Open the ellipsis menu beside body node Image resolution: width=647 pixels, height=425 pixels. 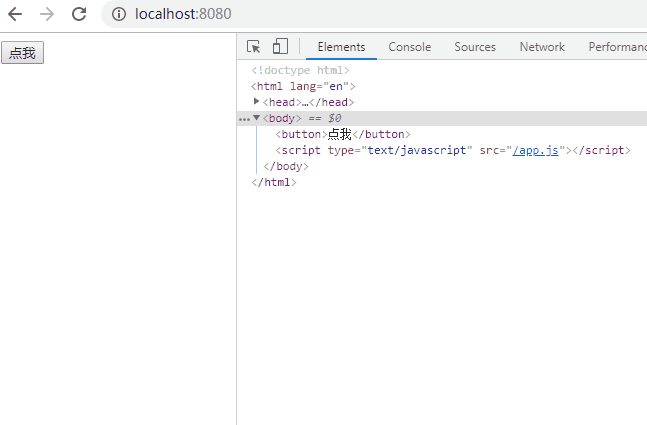[244, 120]
